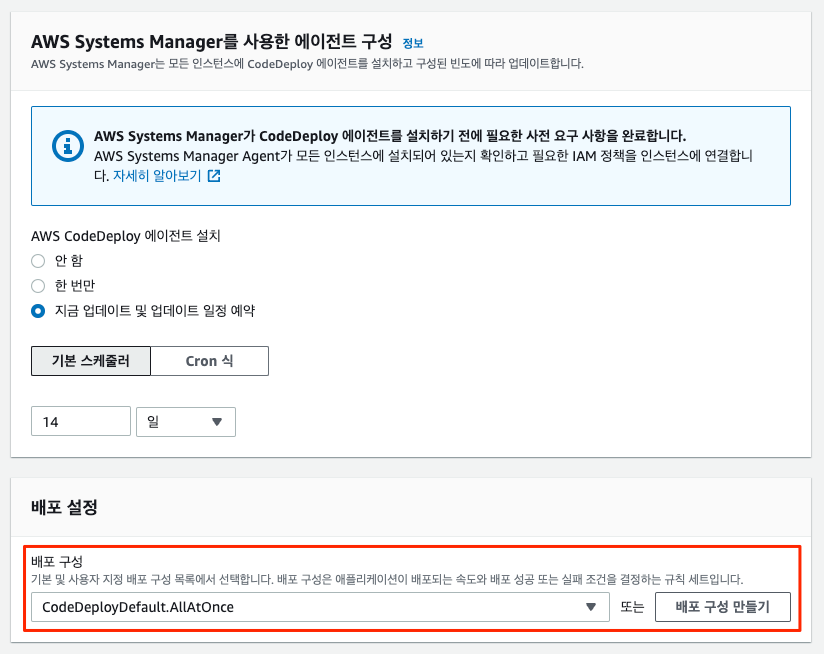Click the AWS Systems Manager를 사용한 에이전트 구성 heading
Screen dimensions: 824x654
(x=212, y=41)
